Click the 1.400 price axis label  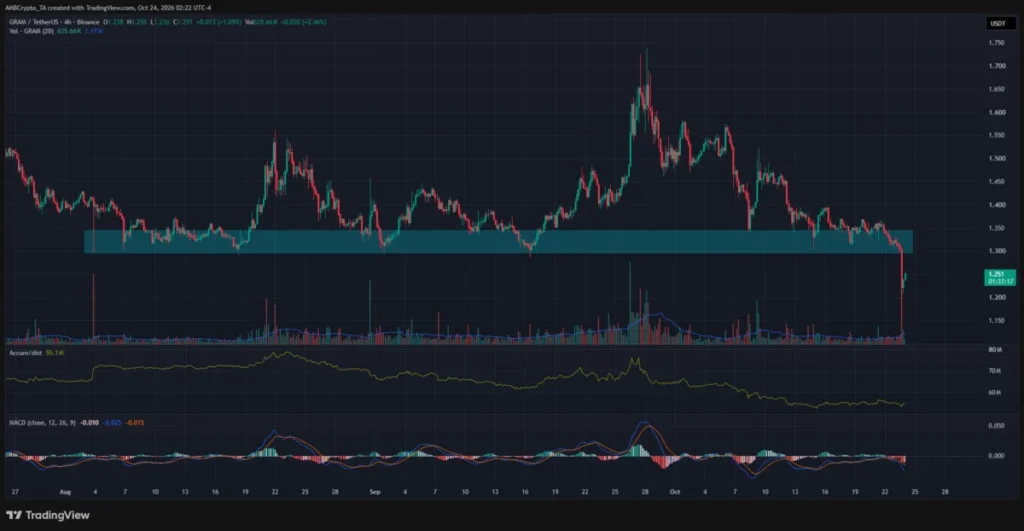click(997, 205)
